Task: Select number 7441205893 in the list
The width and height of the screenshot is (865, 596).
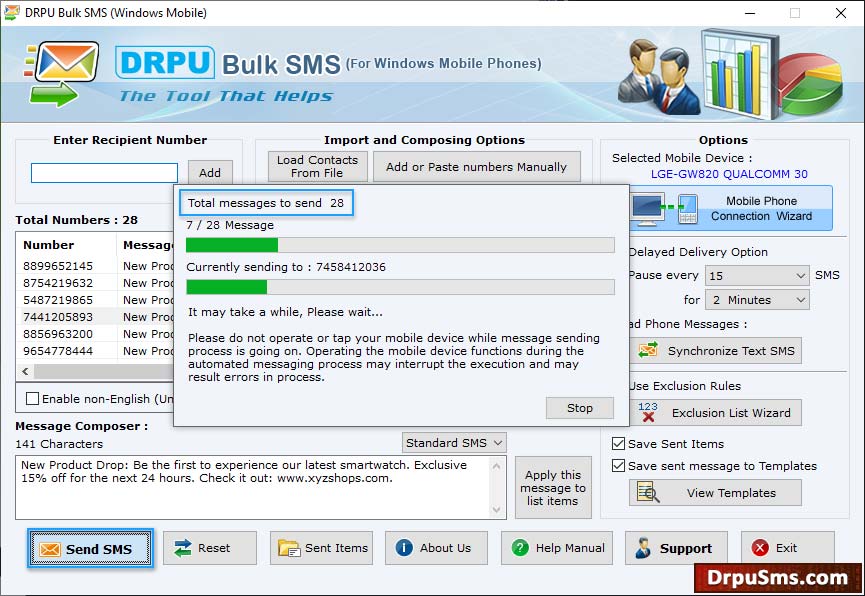Action: pos(58,317)
